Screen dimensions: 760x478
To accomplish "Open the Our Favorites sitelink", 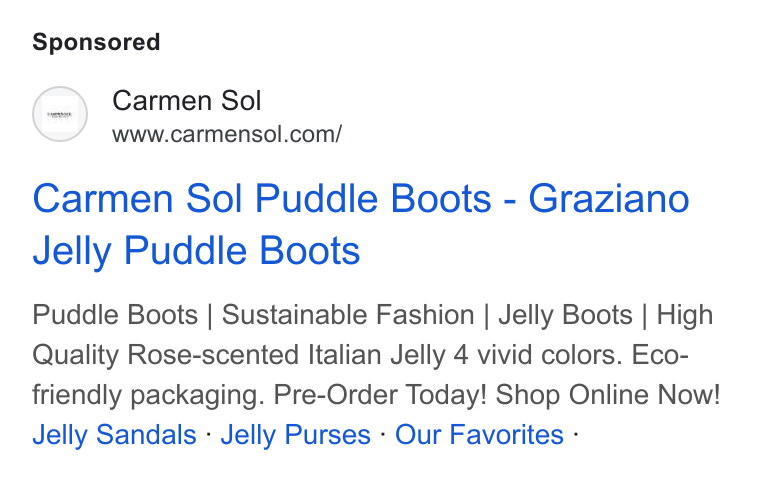I will (479, 434).
